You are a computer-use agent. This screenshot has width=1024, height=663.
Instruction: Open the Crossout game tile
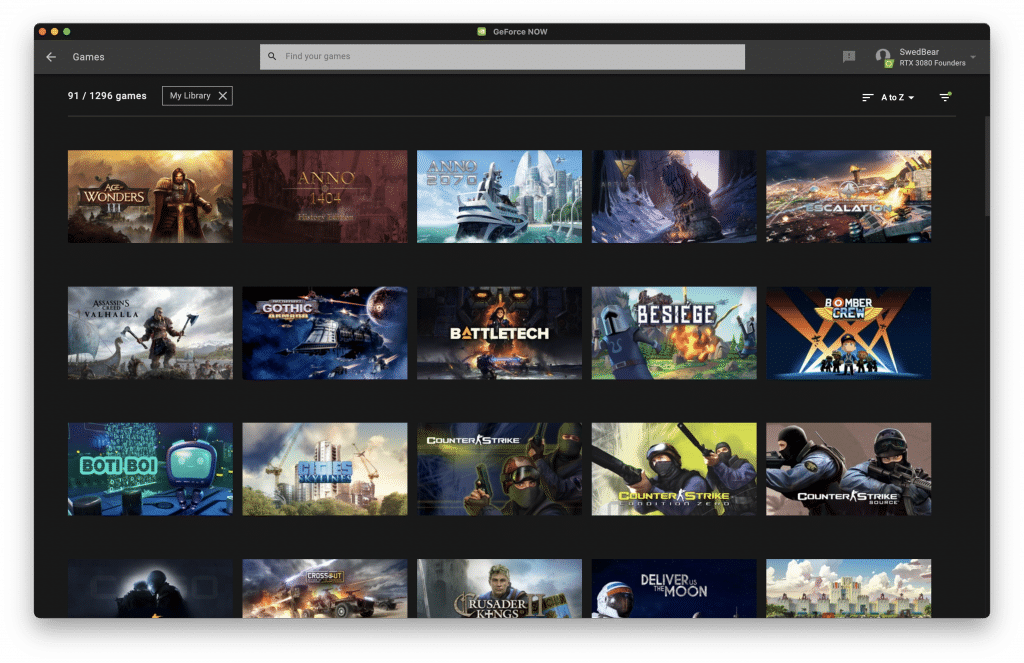pos(325,589)
